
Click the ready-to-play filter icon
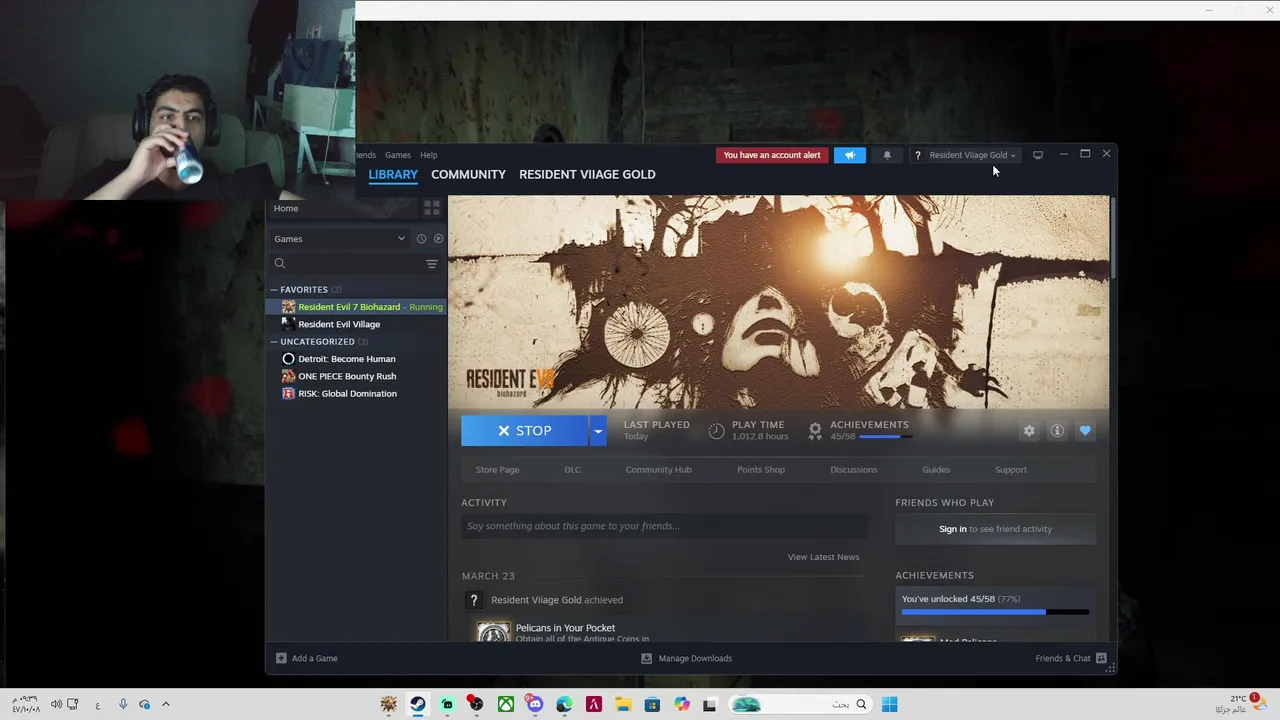tap(438, 239)
